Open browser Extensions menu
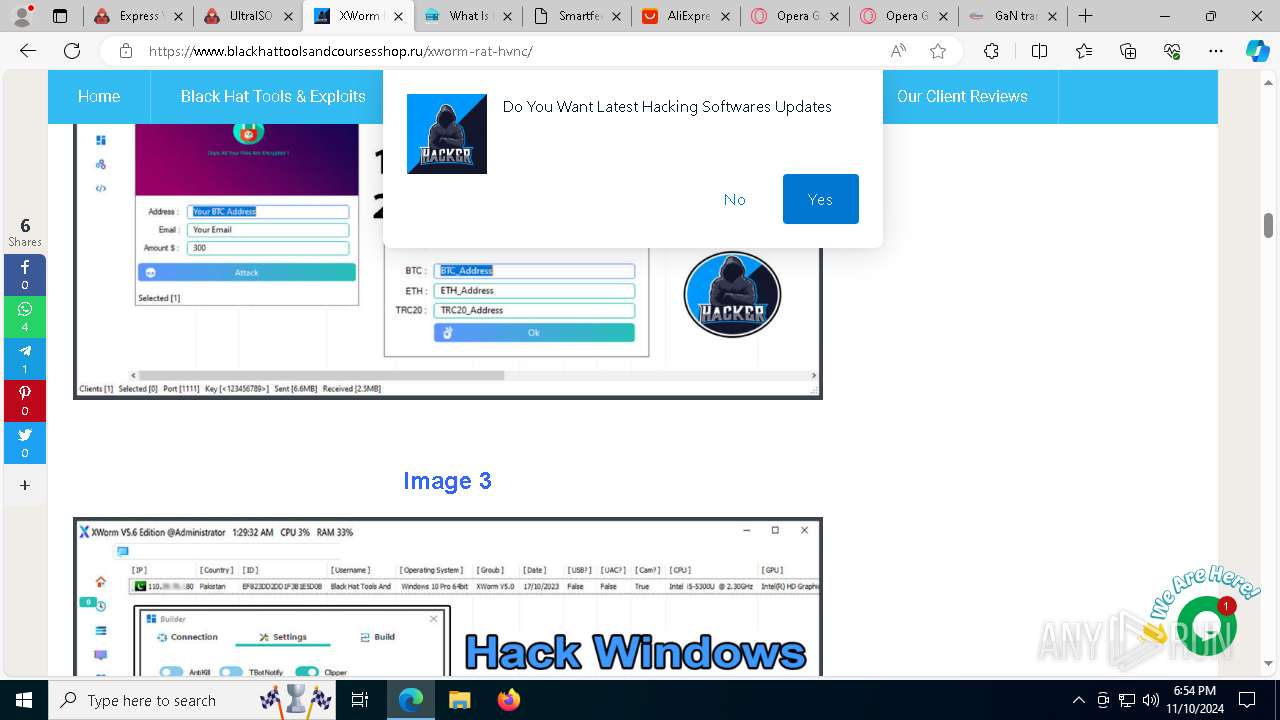The image size is (1280, 720). [991, 51]
